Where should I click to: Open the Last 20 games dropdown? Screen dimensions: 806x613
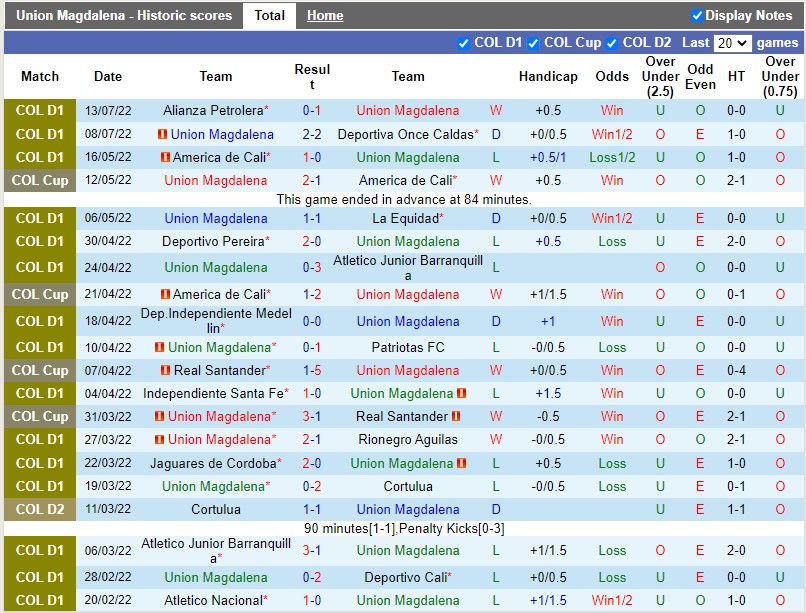(732, 43)
